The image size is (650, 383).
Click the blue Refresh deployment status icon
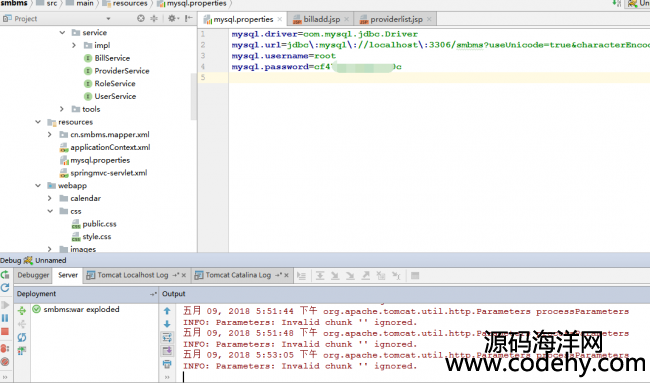point(22,337)
